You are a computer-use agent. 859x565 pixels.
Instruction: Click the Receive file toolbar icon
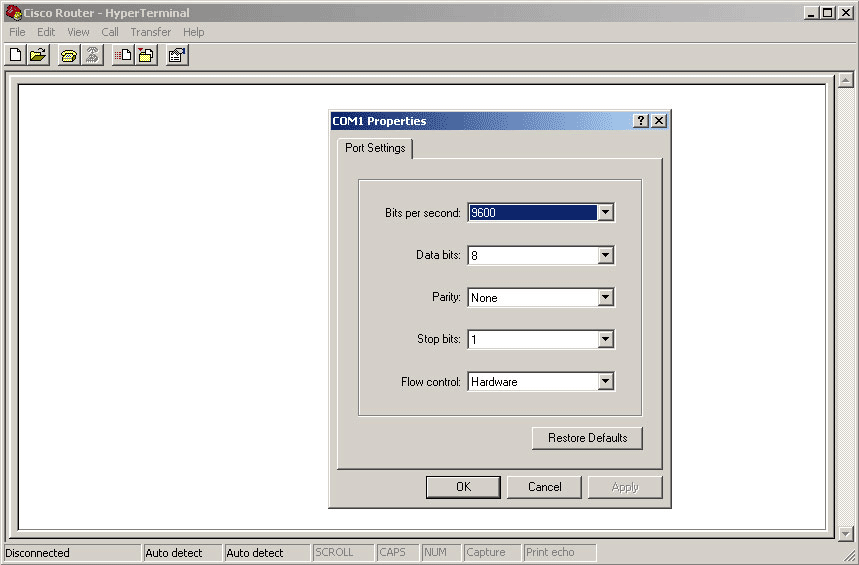pyautogui.click(x=146, y=55)
